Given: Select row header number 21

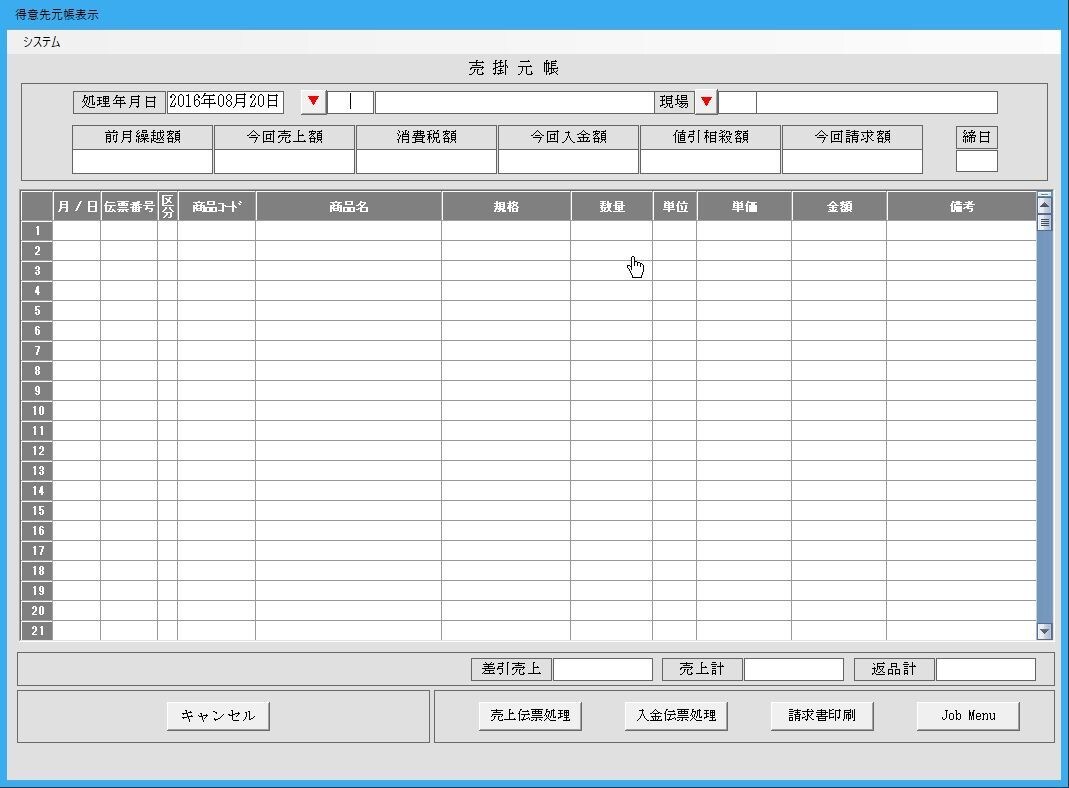Looking at the screenshot, I should pyautogui.click(x=37, y=631).
